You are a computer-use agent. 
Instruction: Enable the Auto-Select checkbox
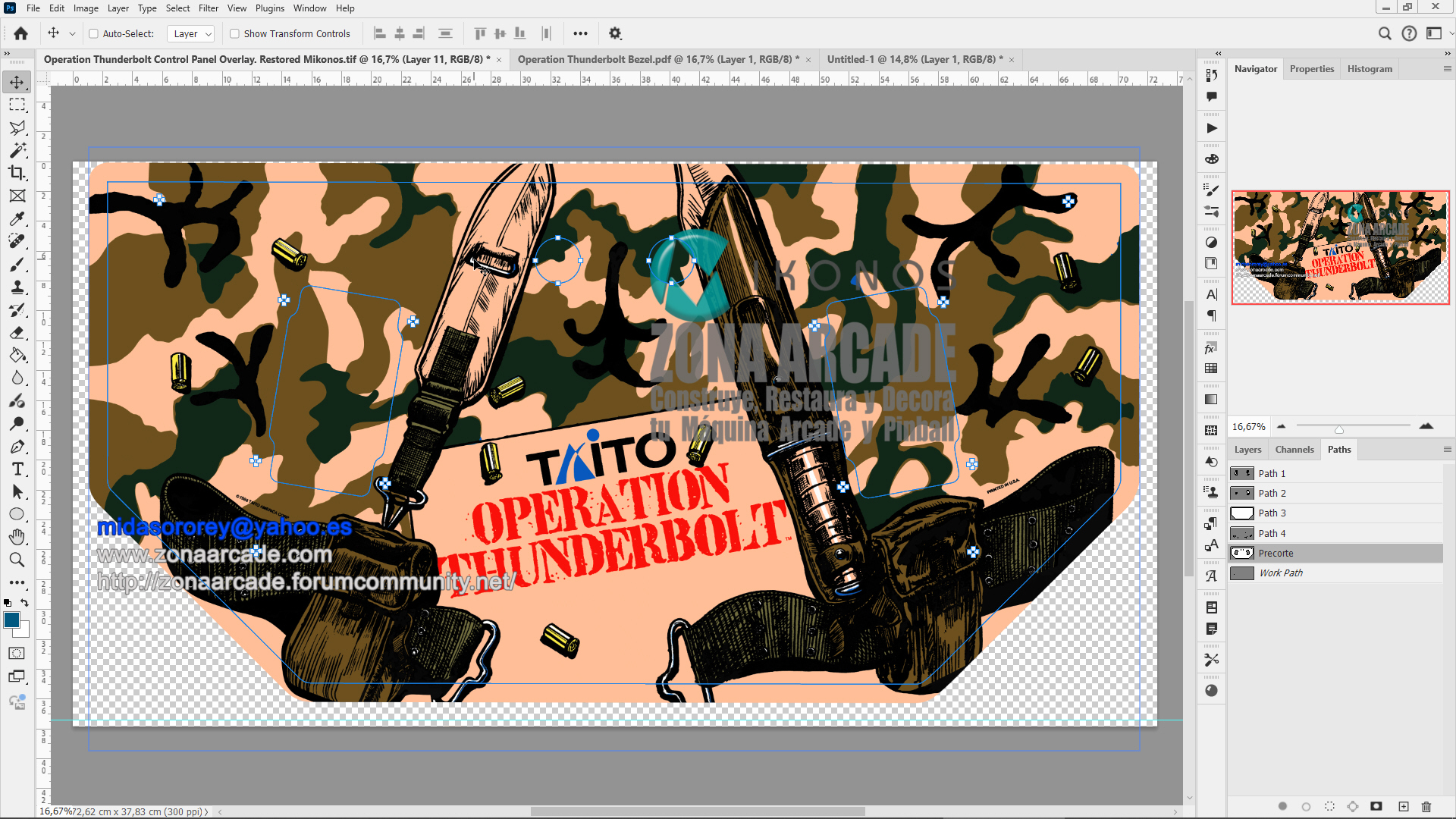[93, 33]
